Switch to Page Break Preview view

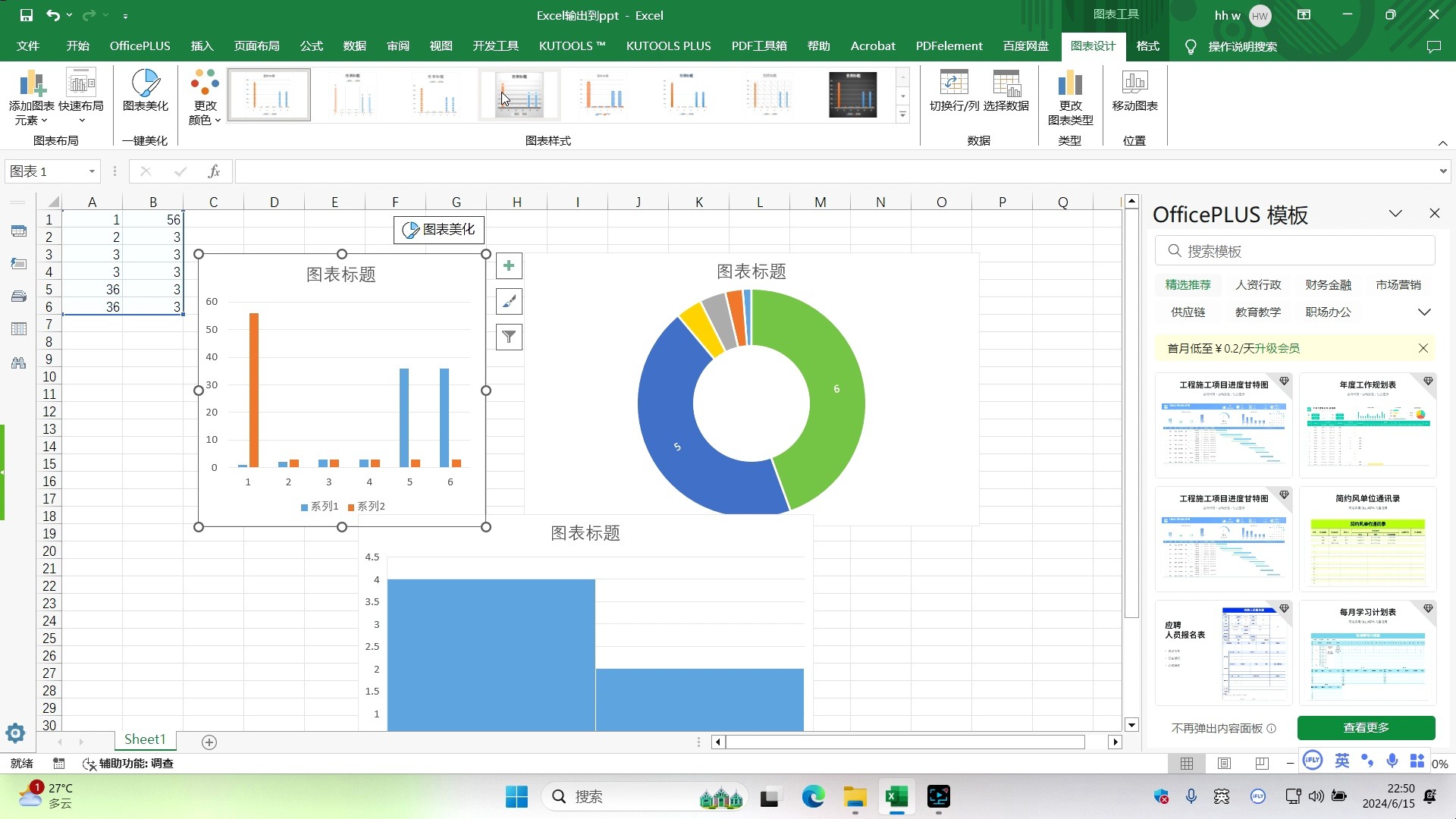[x=1262, y=764]
